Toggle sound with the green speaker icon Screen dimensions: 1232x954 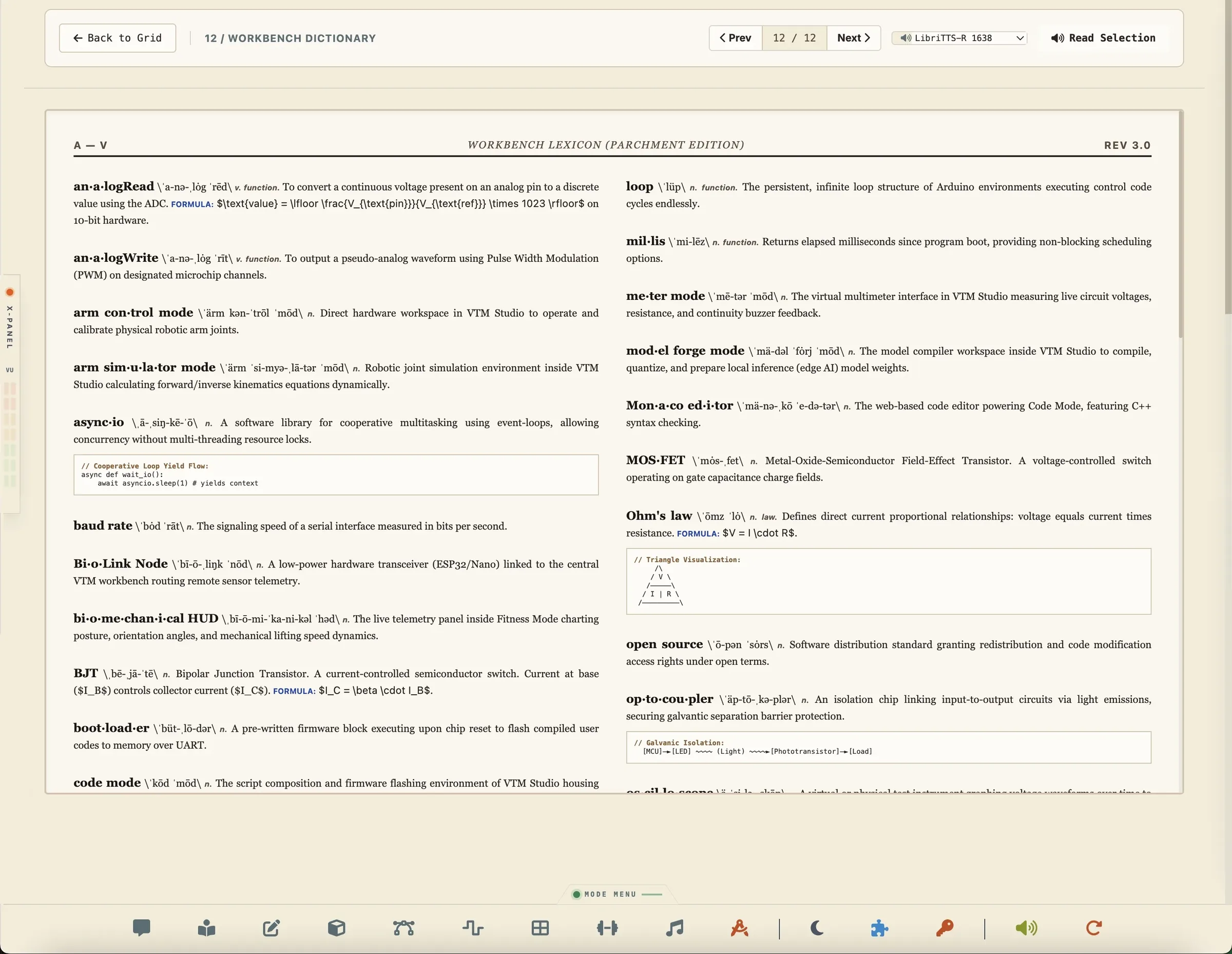click(x=1026, y=928)
